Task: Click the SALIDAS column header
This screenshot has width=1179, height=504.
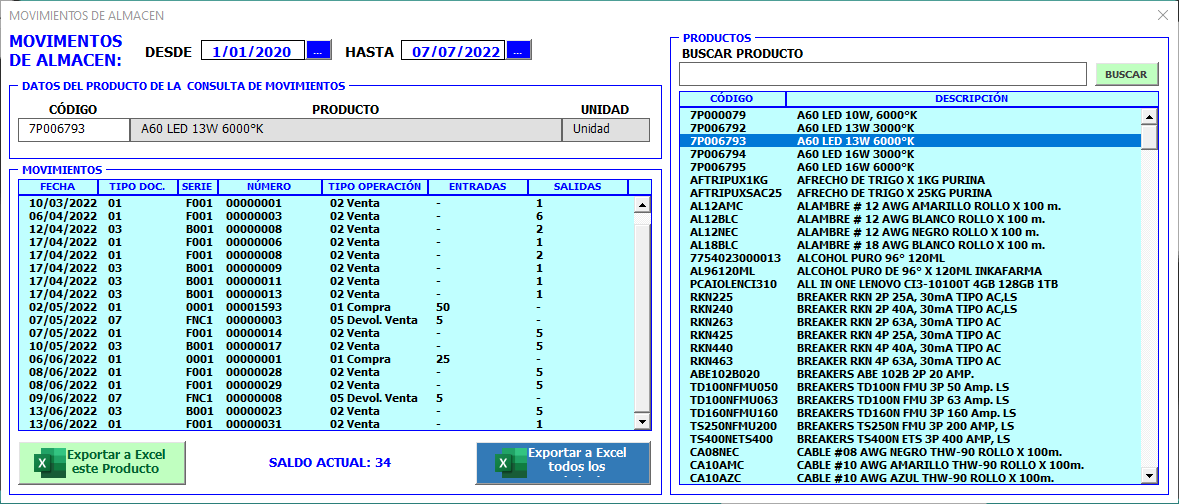Action: point(577,187)
